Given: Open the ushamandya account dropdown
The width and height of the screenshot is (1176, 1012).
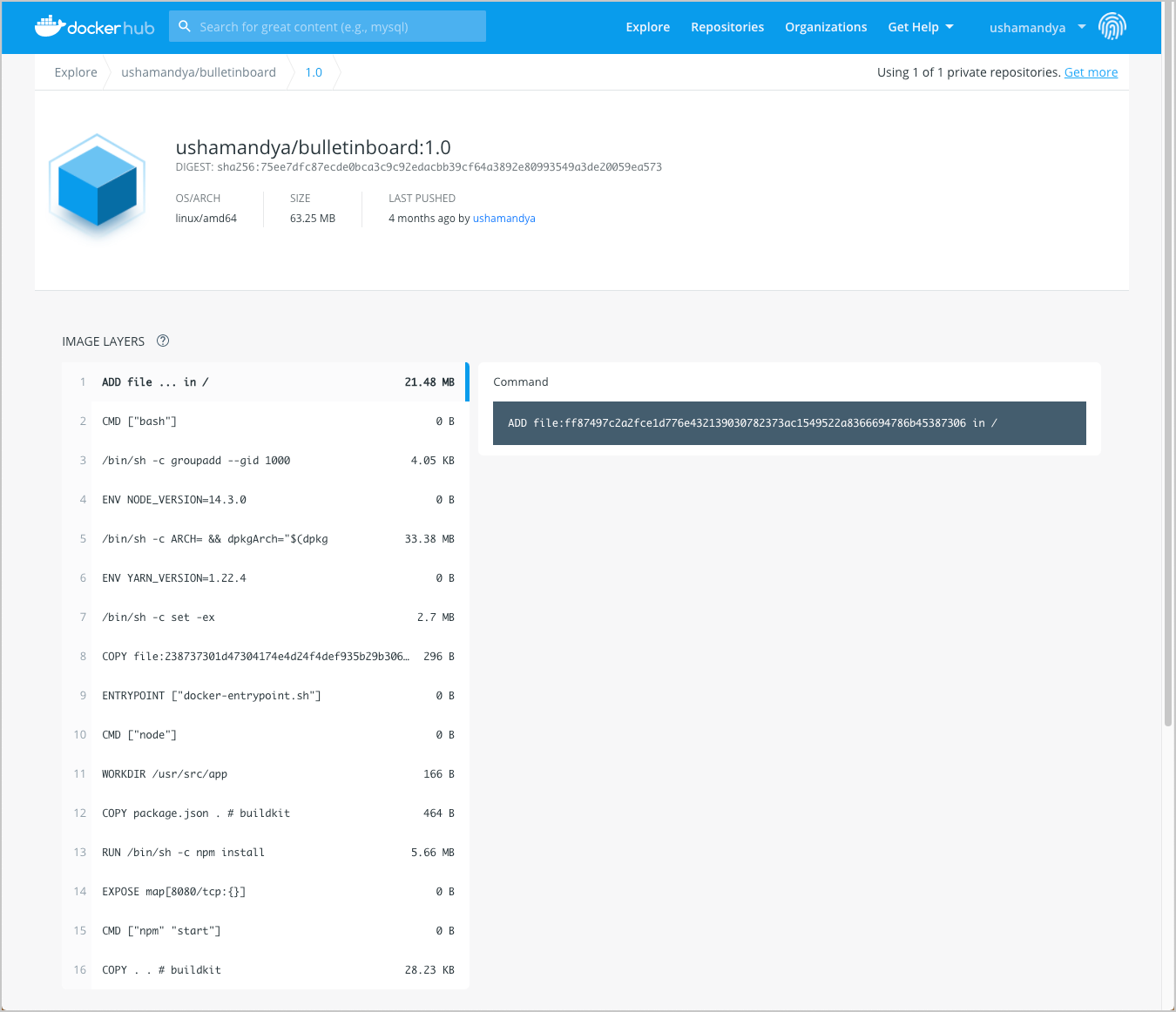Looking at the screenshot, I should (1037, 27).
